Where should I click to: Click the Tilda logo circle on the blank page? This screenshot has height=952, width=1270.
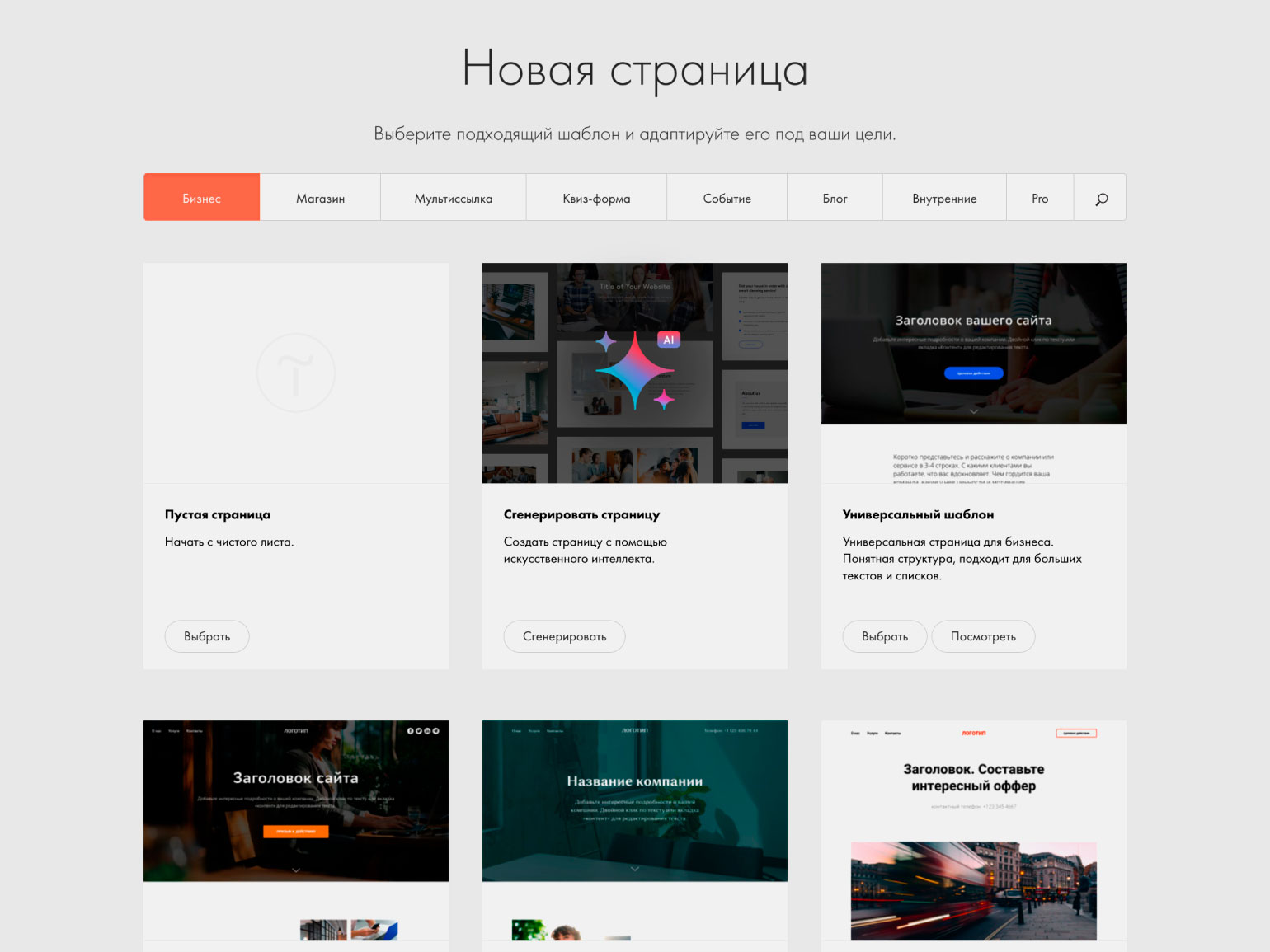point(295,373)
